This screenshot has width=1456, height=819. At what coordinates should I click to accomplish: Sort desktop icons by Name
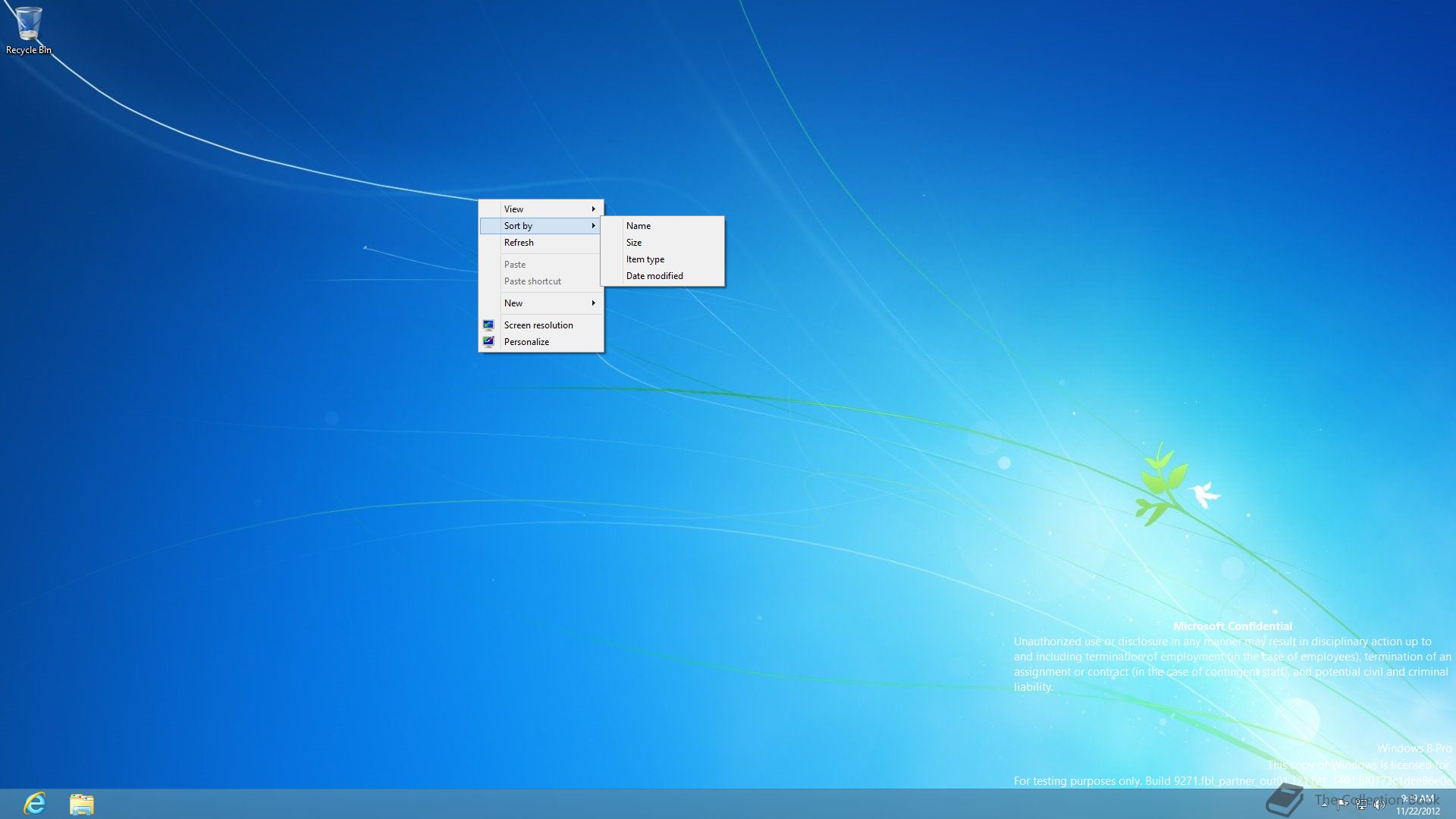(663, 225)
